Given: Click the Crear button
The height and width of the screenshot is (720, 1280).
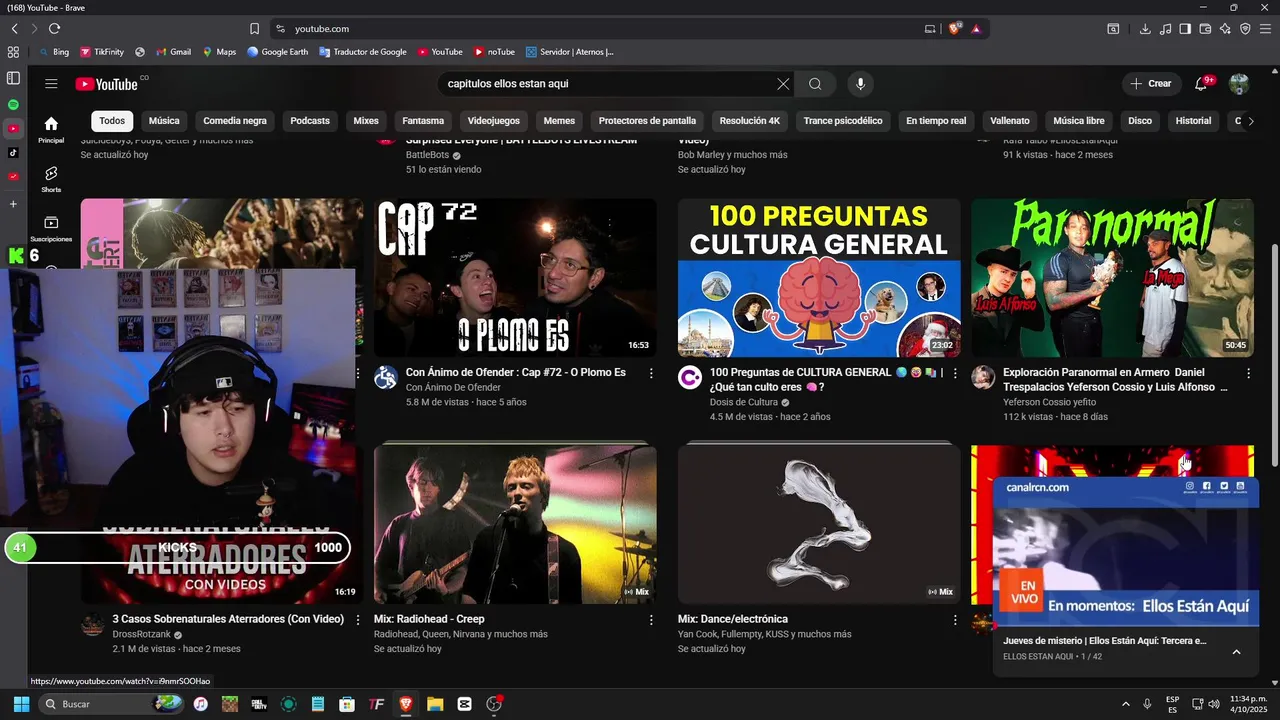Looking at the screenshot, I should [x=1151, y=84].
